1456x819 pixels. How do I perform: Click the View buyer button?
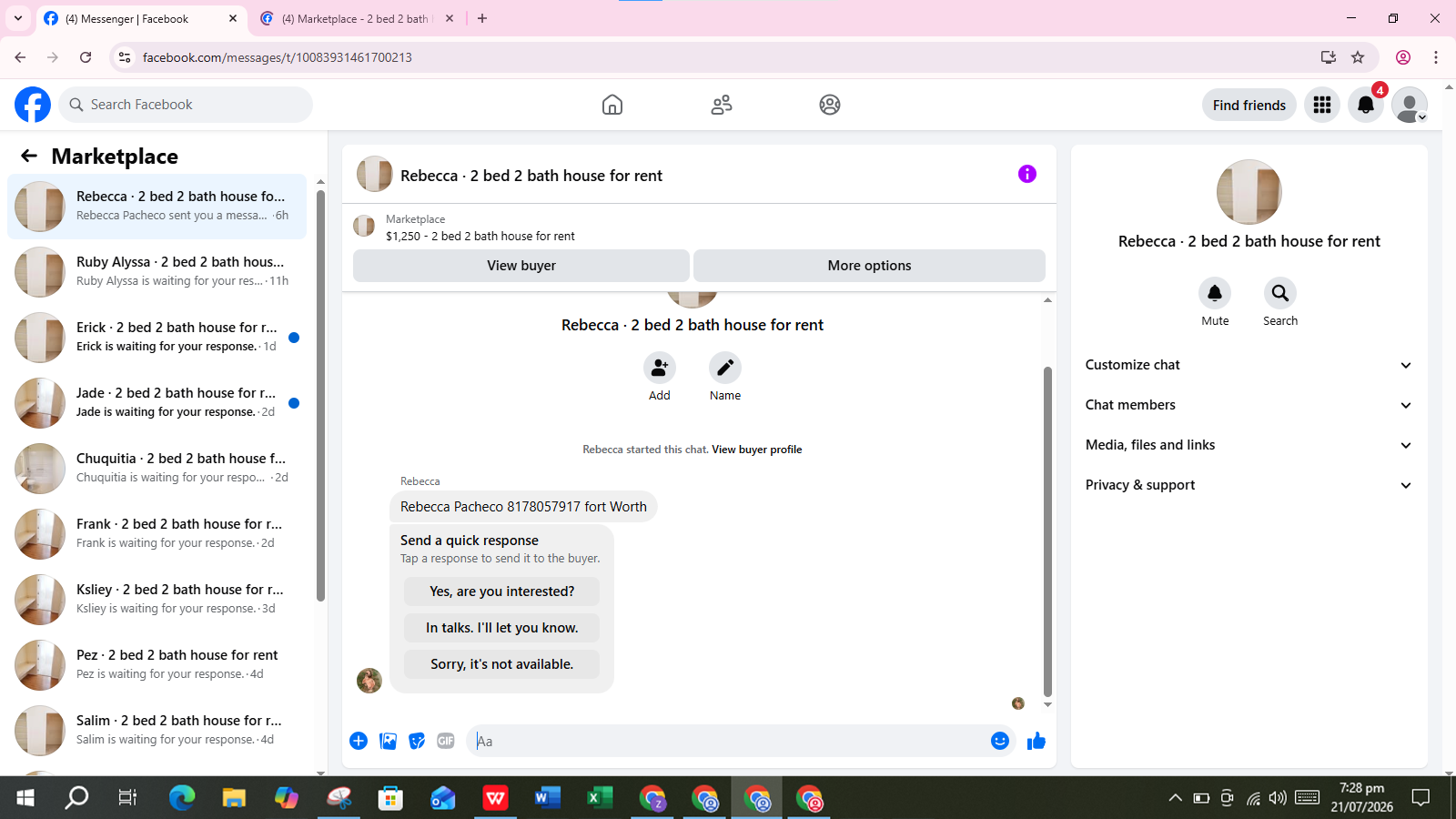point(521,266)
